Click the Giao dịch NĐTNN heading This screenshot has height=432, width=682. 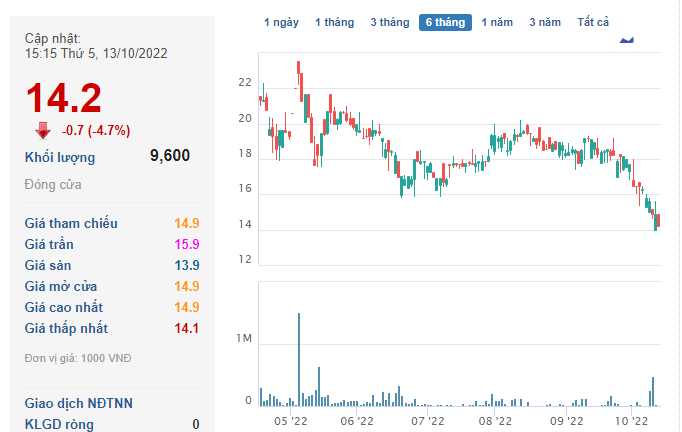click(x=79, y=403)
